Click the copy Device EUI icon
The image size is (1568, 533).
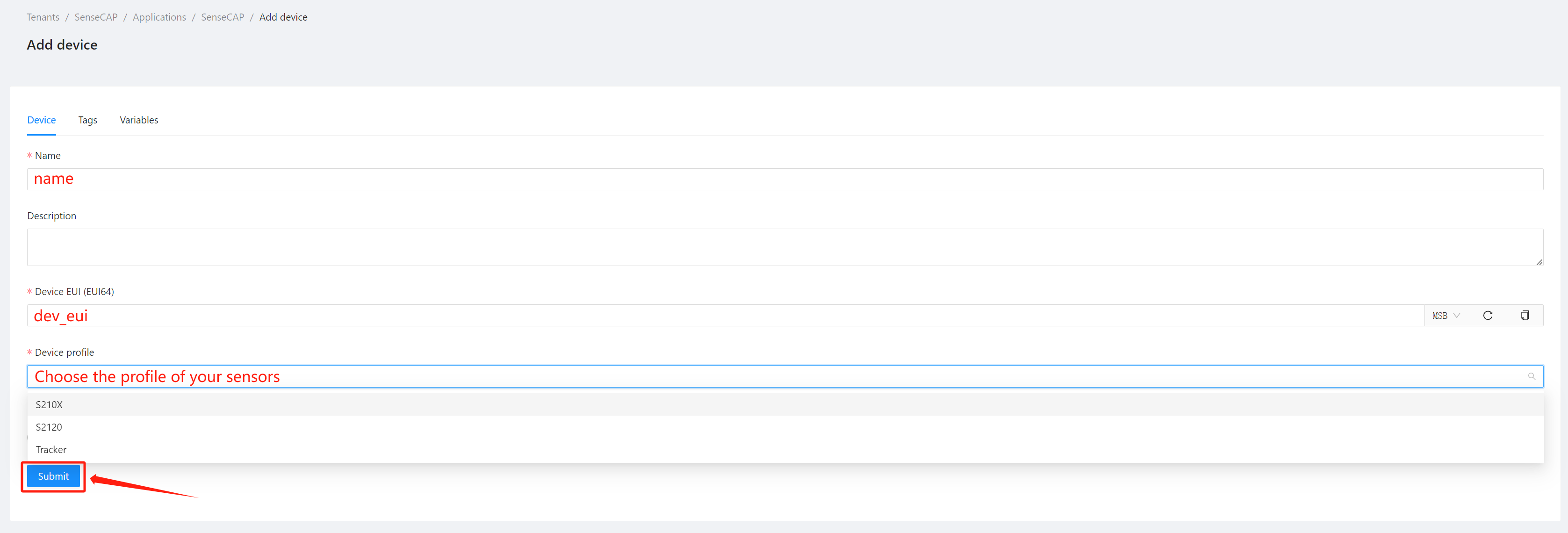tap(1525, 315)
